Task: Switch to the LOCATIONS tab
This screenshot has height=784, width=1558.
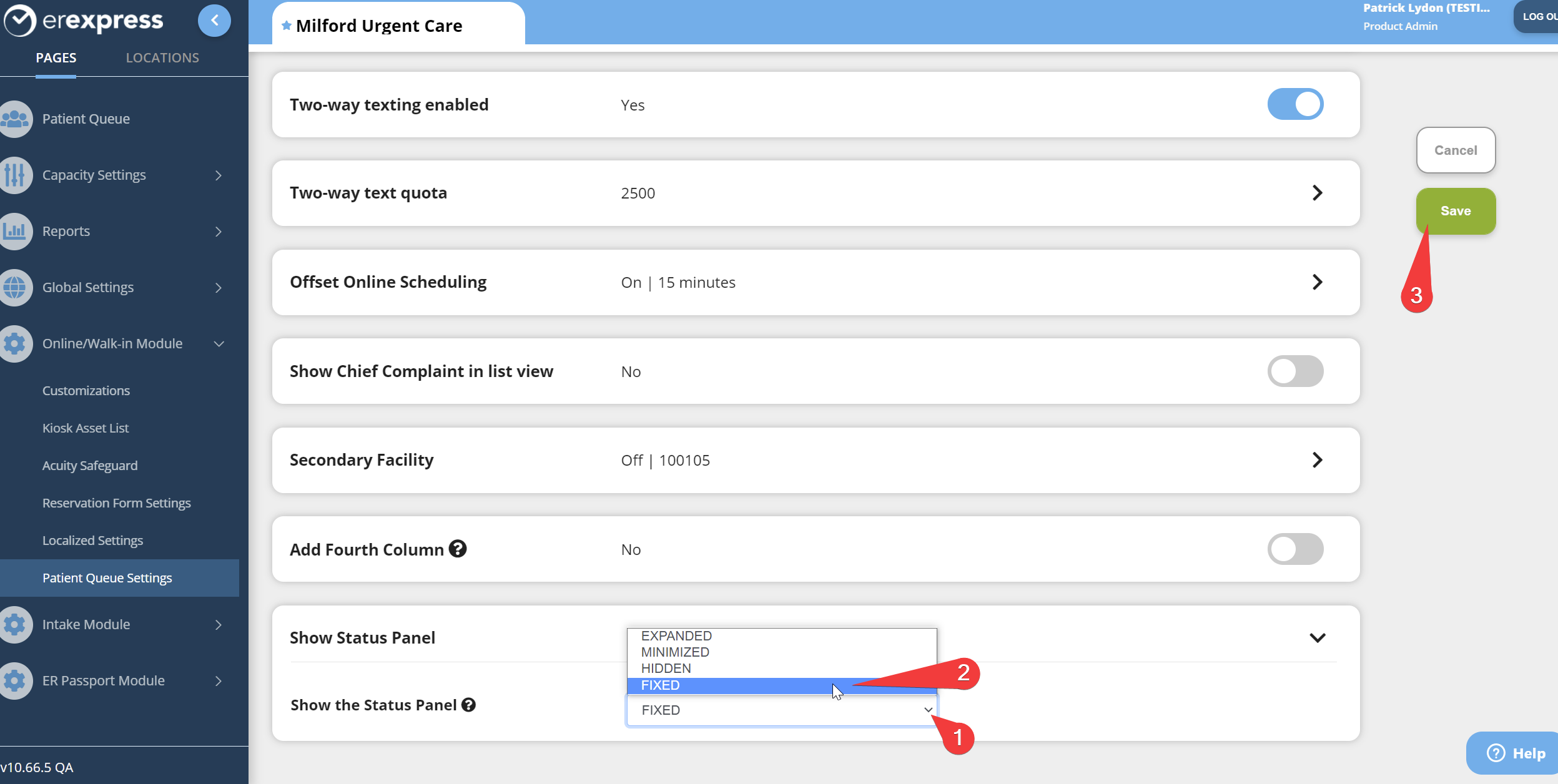Action: [x=162, y=57]
